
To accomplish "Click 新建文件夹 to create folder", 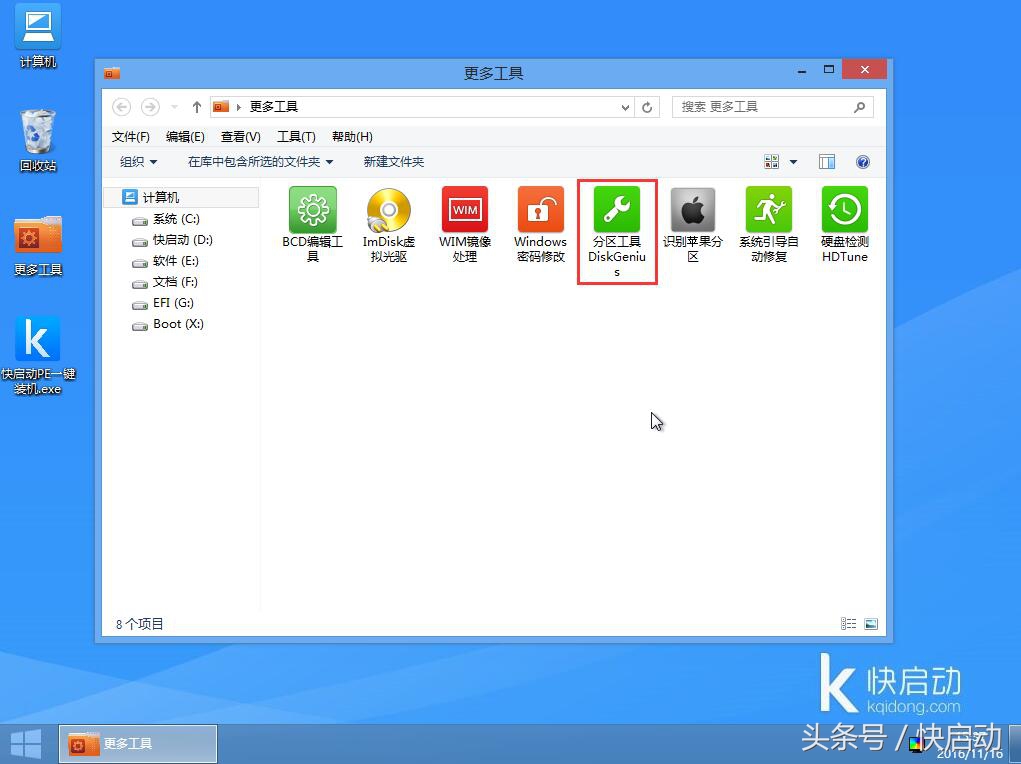I will point(394,161).
